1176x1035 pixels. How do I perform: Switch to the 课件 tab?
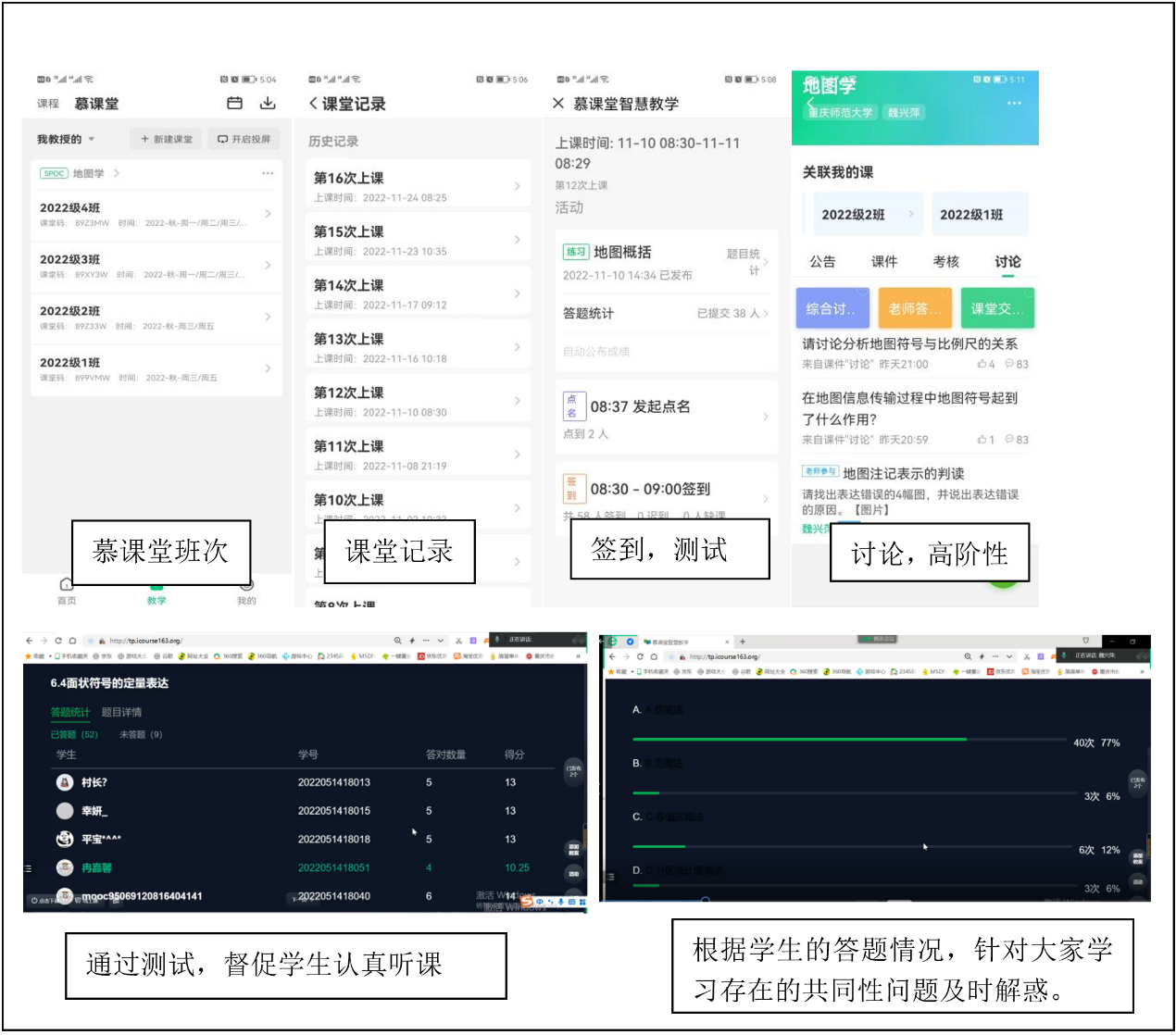(x=884, y=261)
